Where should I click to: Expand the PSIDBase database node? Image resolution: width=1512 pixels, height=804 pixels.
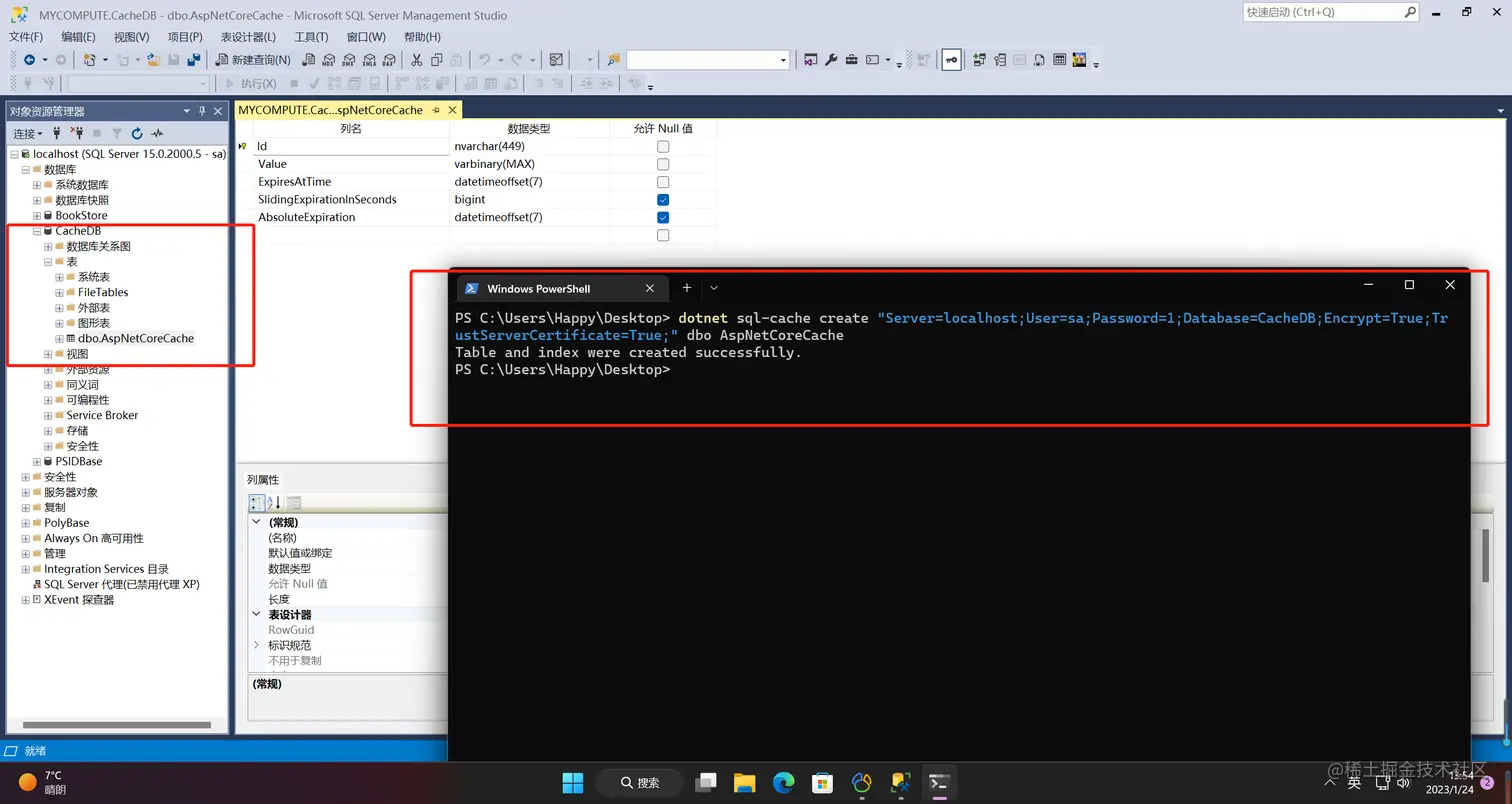click(x=37, y=462)
